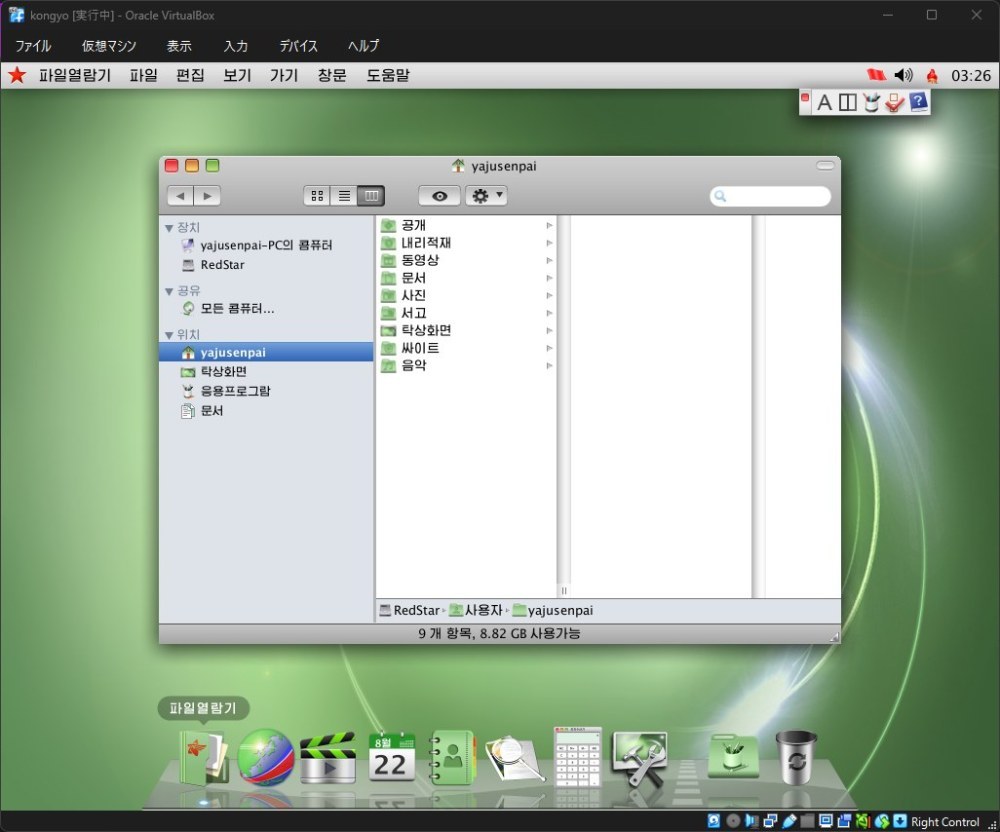Click the red flag tray icon

pyautogui.click(x=877, y=75)
